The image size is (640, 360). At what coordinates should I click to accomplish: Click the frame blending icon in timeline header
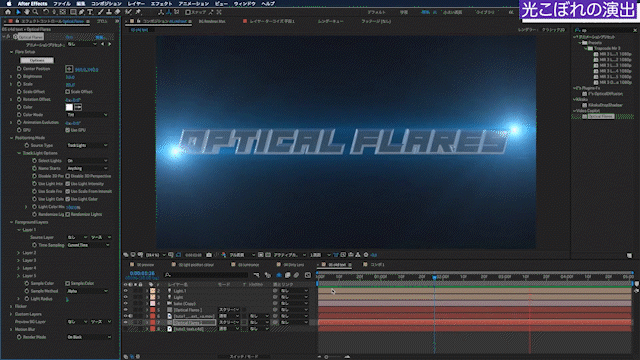pyautogui.click(x=287, y=275)
